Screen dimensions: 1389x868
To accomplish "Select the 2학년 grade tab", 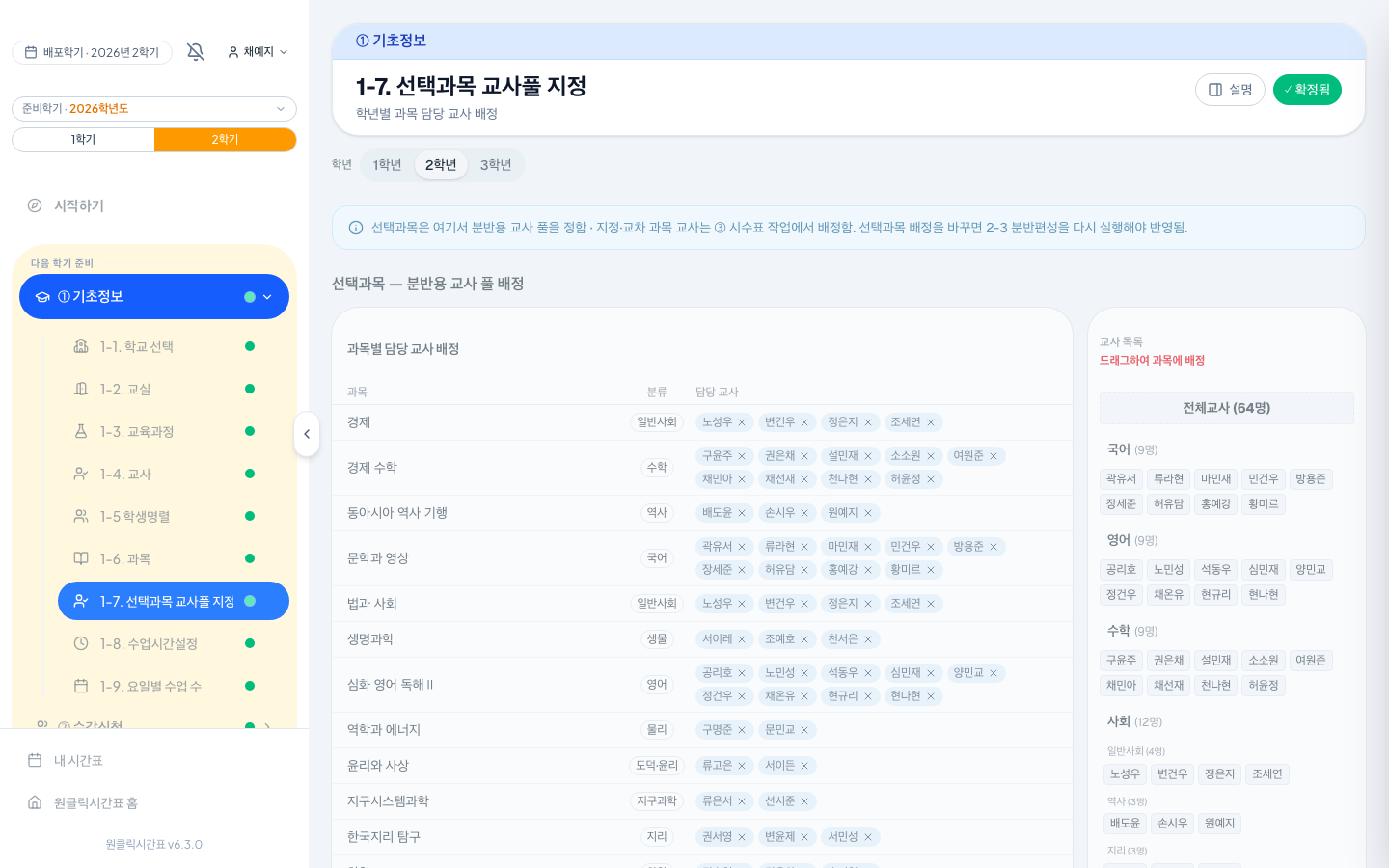I will [x=441, y=165].
